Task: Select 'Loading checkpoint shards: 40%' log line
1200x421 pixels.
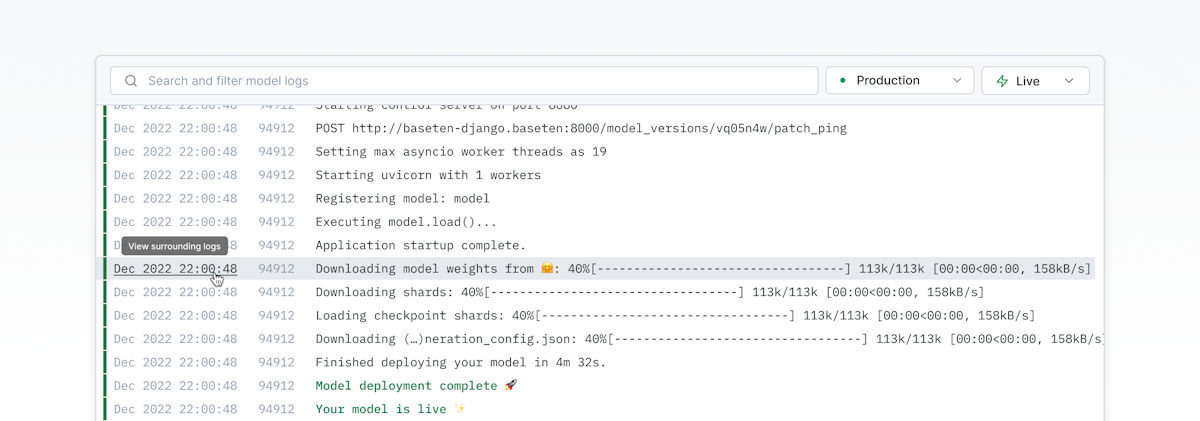Action: click(675, 316)
